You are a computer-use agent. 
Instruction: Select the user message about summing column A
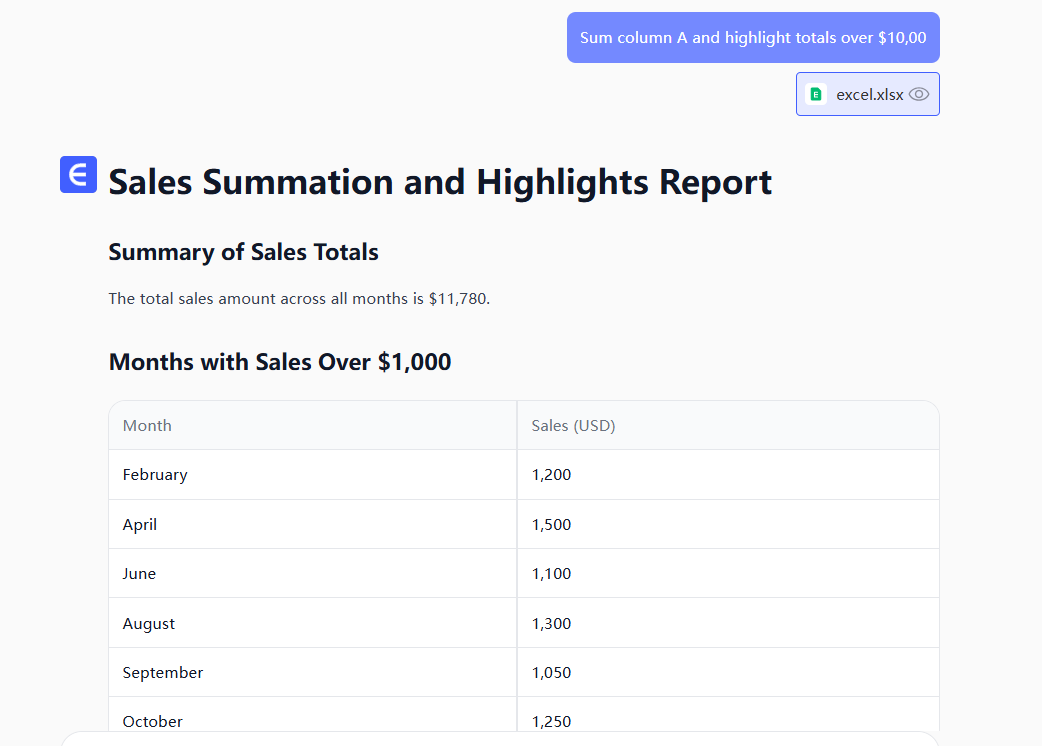[752, 38]
